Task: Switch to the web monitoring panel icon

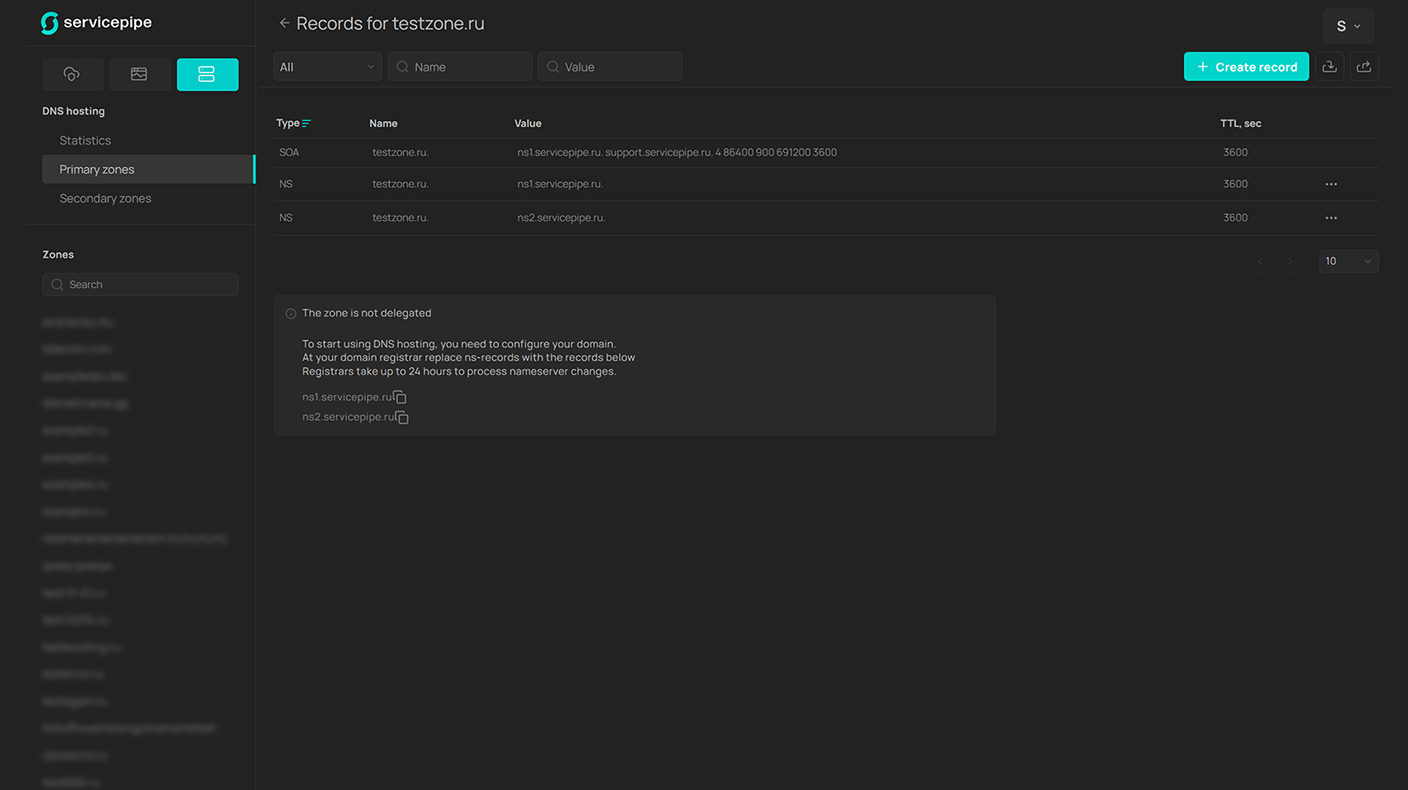Action: click(139, 75)
